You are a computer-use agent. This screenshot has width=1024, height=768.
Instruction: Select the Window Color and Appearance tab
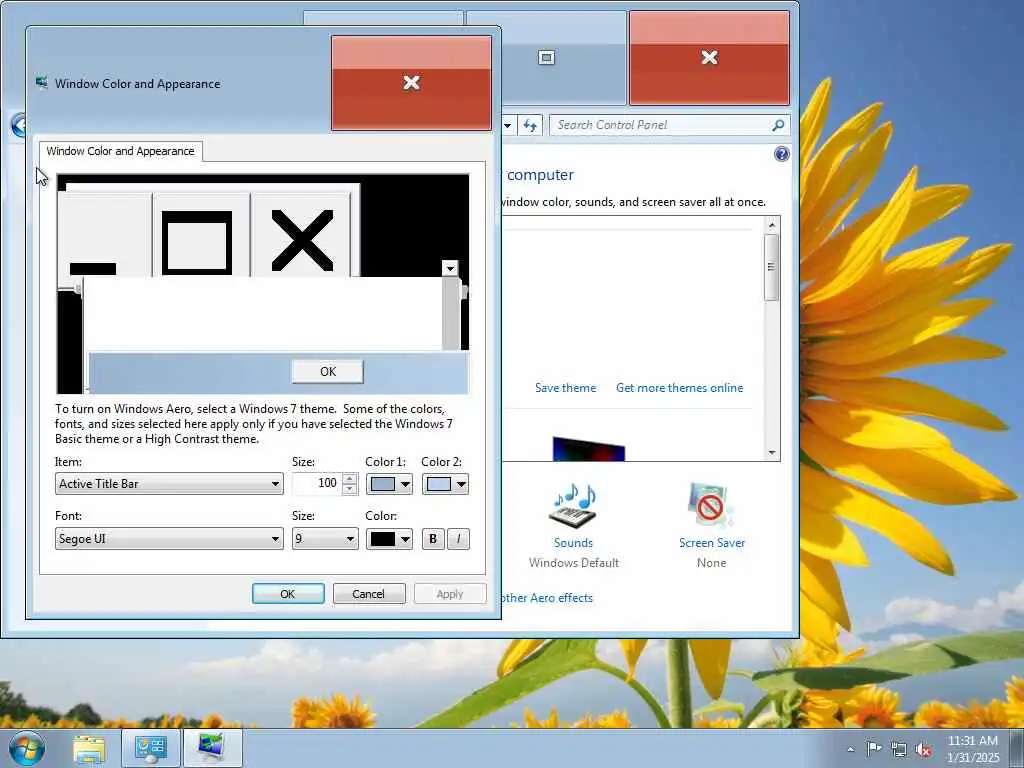121,151
